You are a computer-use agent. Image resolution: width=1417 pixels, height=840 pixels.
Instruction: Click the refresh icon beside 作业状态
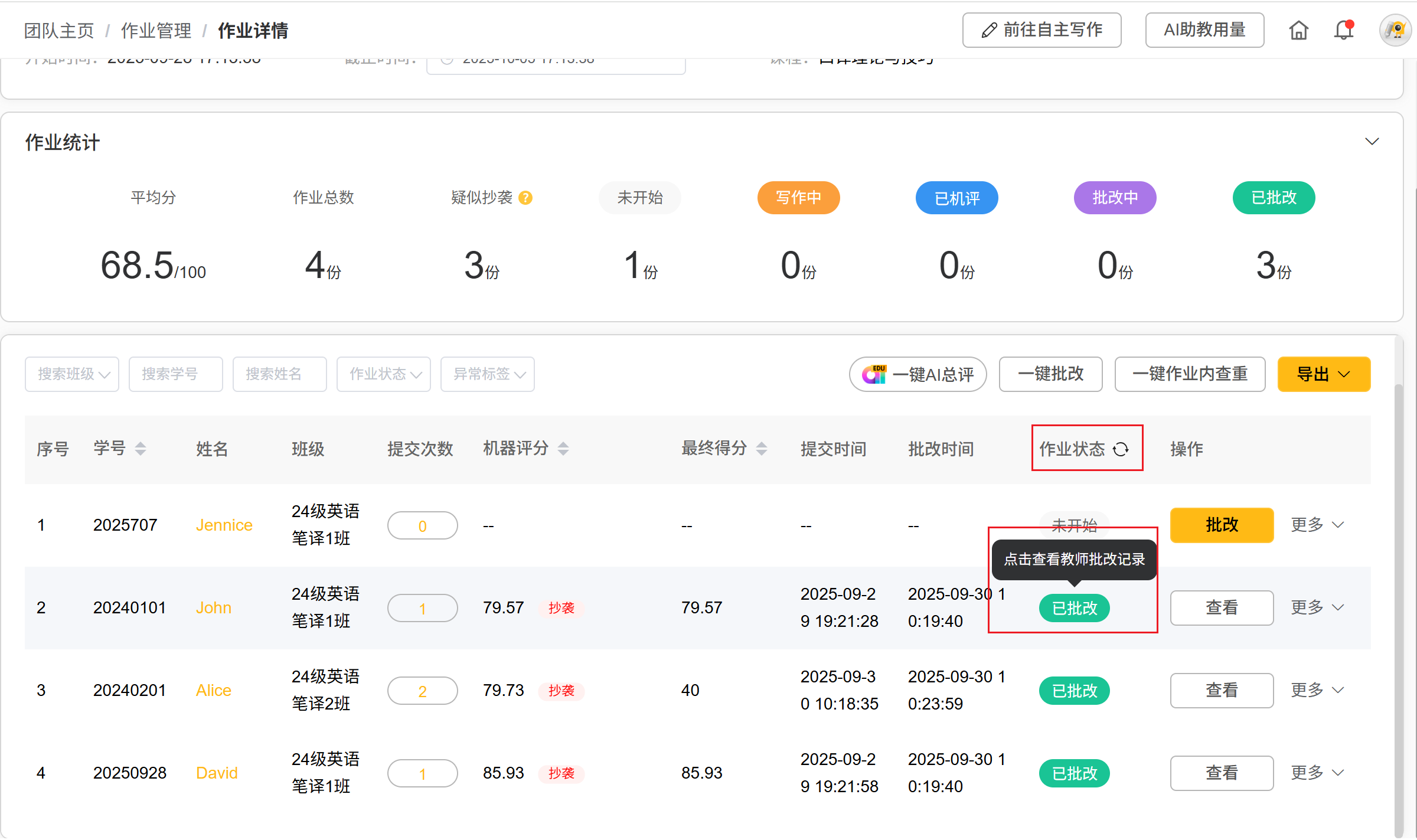click(x=1121, y=449)
